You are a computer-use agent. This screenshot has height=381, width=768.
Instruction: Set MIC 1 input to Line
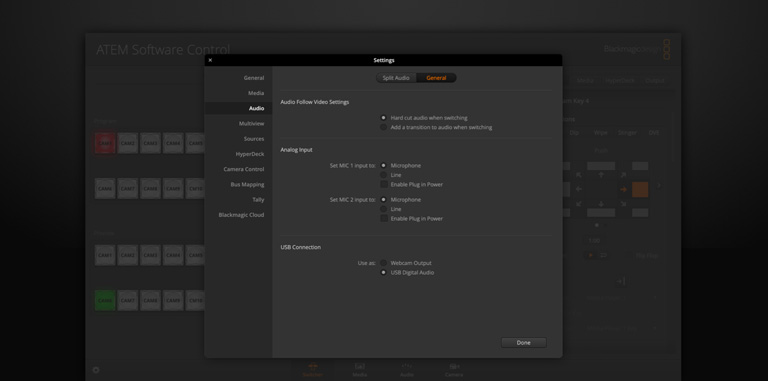click(384, 175)
